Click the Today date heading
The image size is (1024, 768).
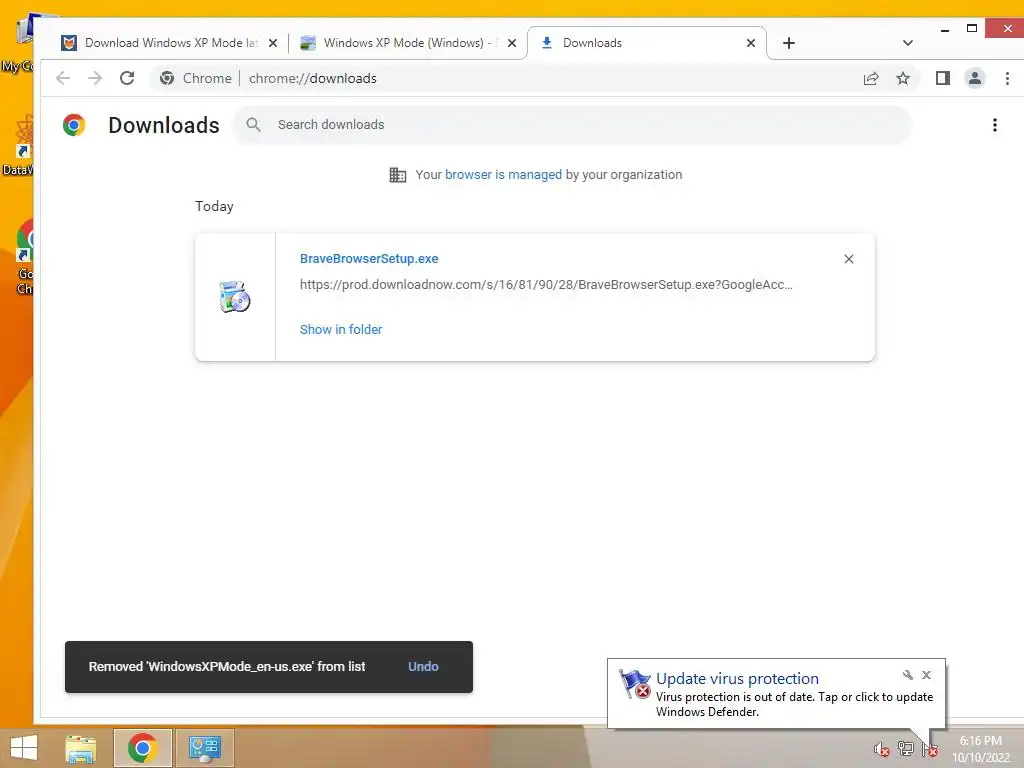point(214,206)
